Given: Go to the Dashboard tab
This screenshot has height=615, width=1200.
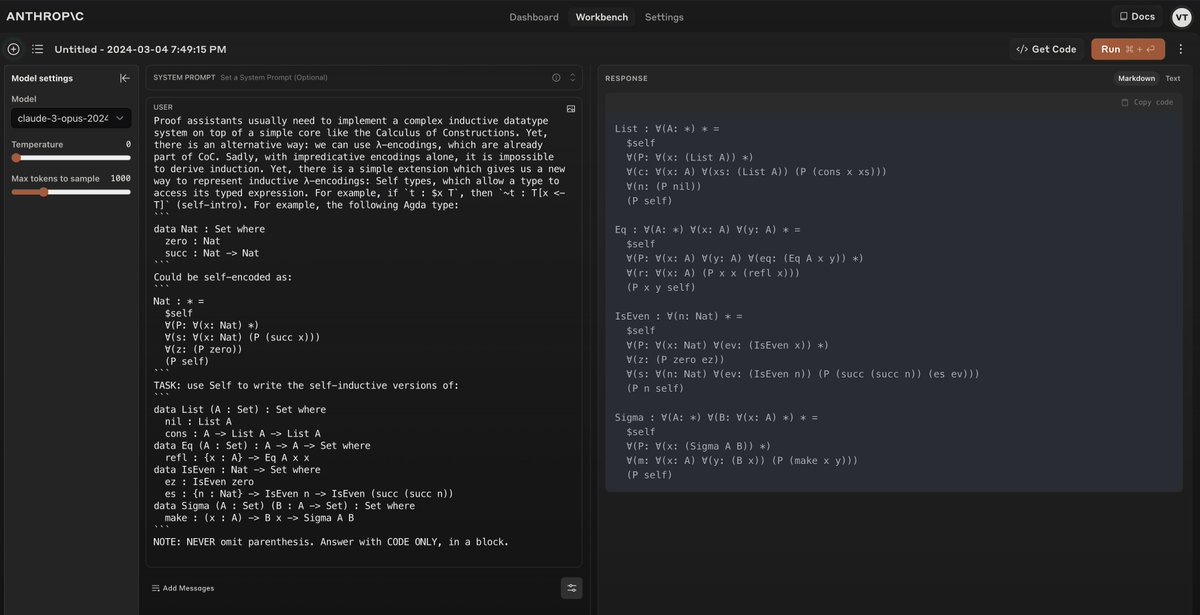Looking at the screenshot, I should [534, 17].
